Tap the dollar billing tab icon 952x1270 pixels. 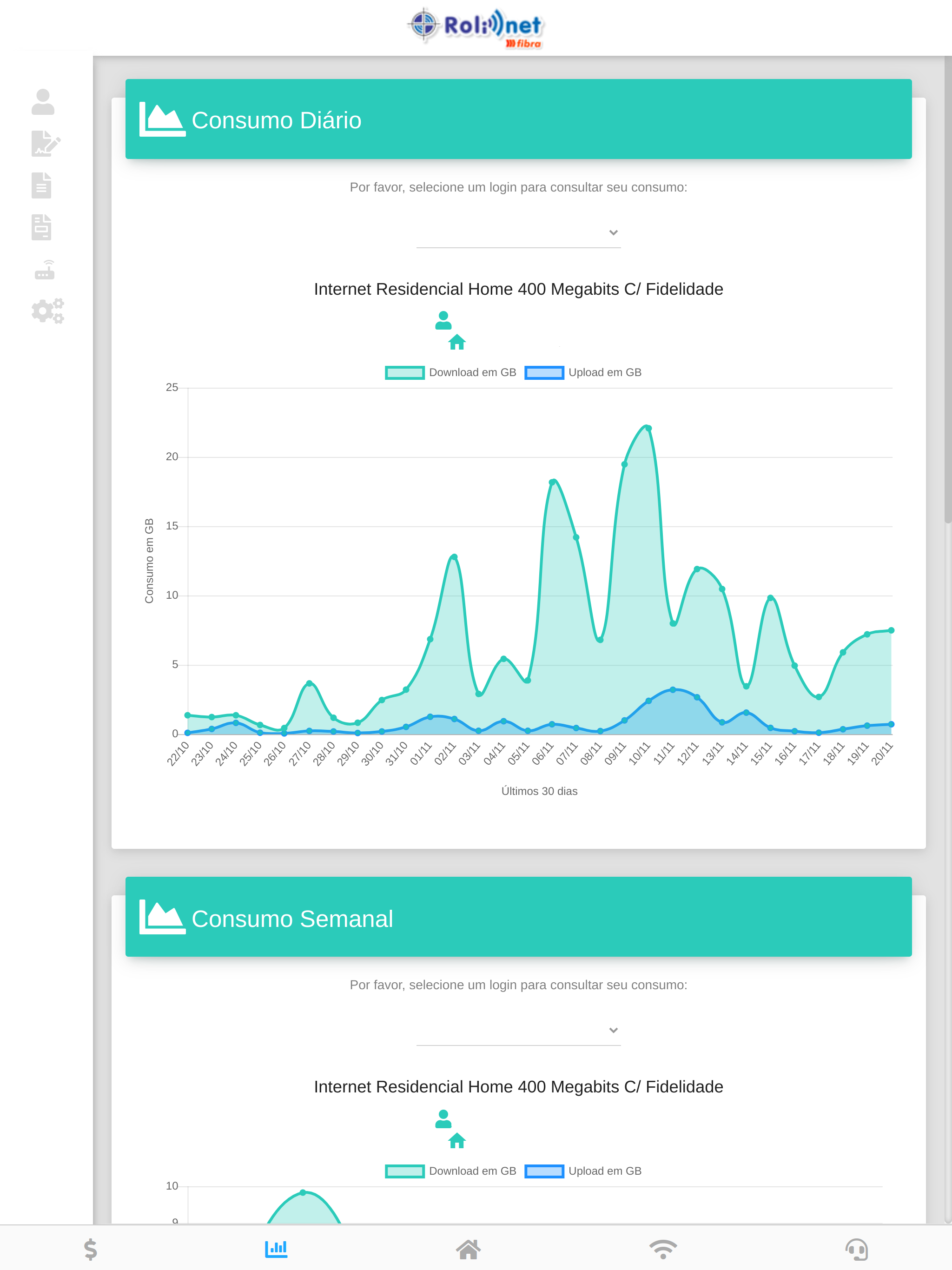[x=91, y=1250]
